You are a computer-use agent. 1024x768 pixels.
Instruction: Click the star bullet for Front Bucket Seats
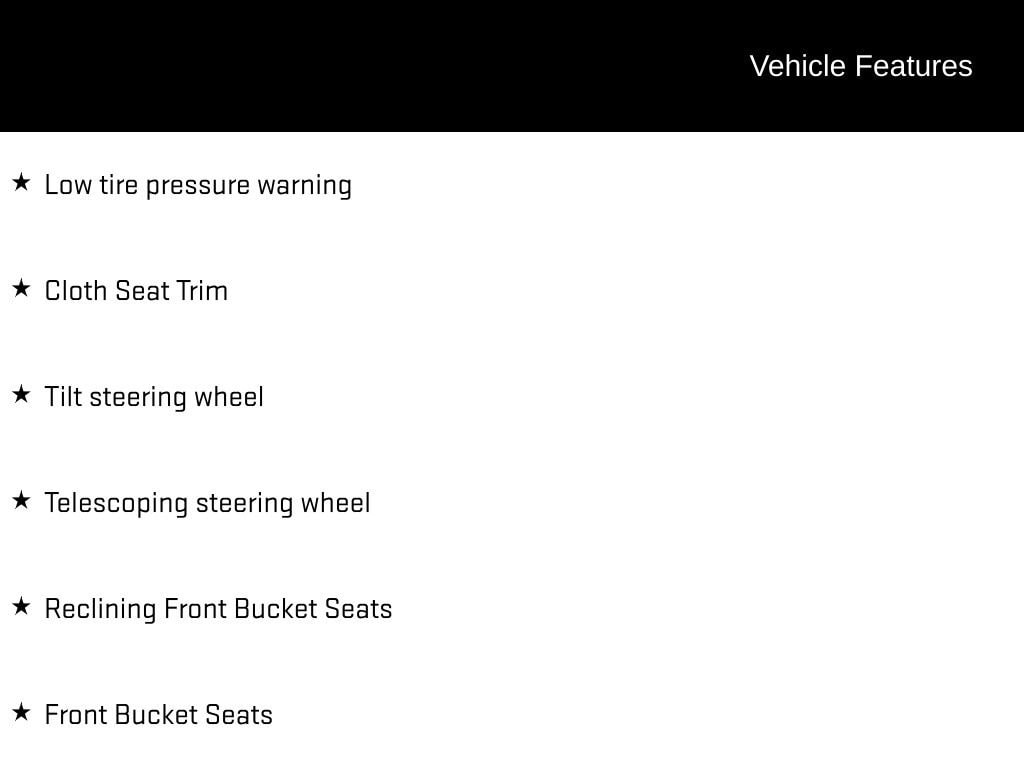coord(21,712)
